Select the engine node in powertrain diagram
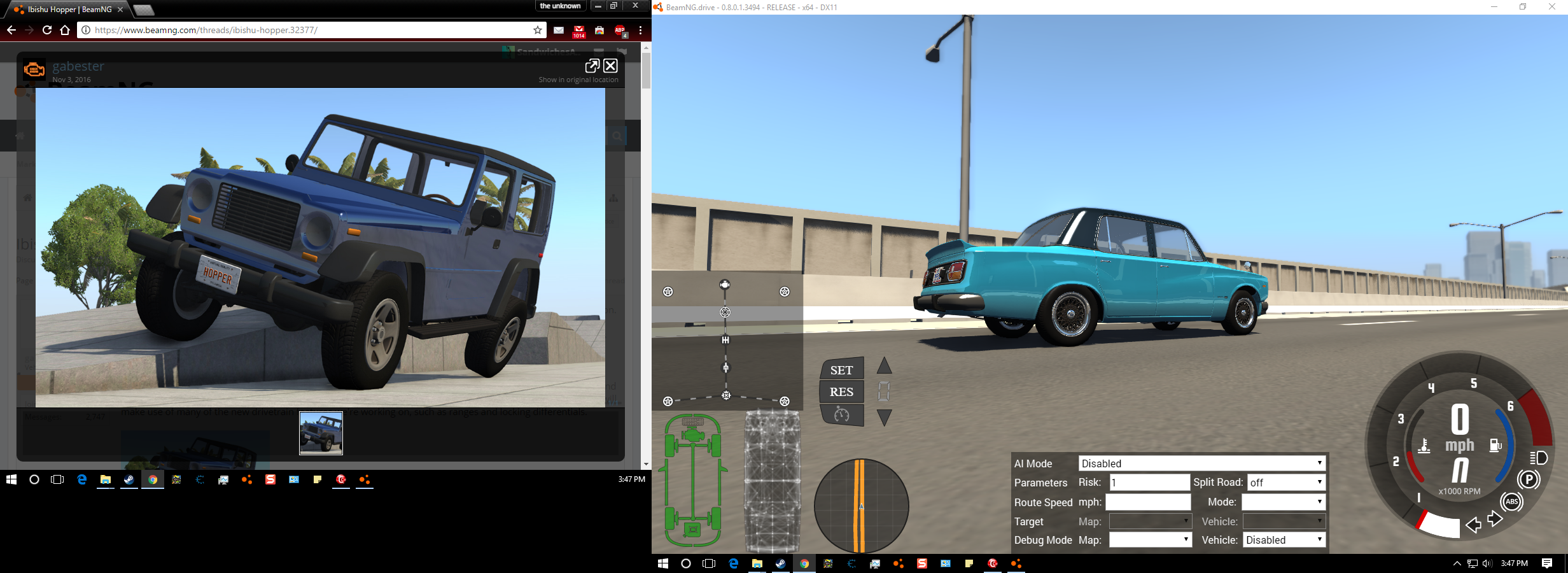The width and height of the screenshot is (1568, 573). pos(725,285)
